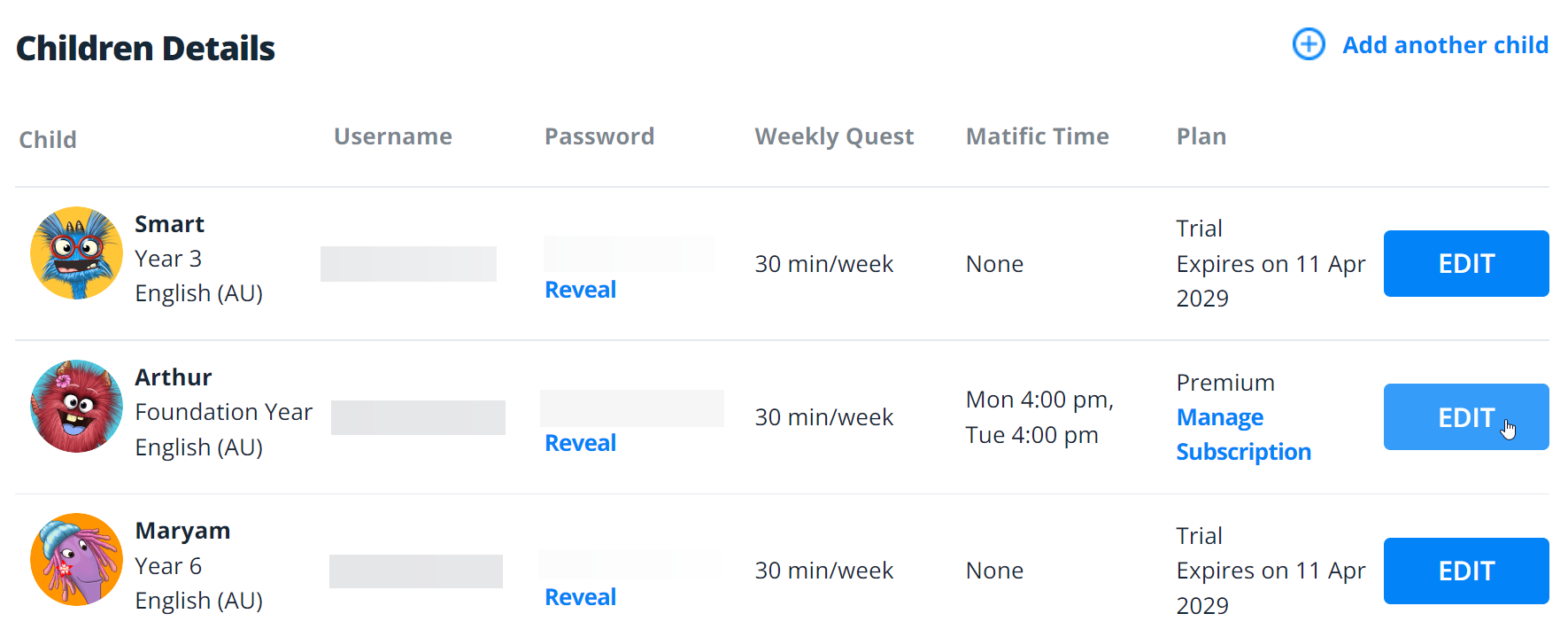This screenshot has height=637, width=1568.
Task: Click Smart's hidden username field
Action: pyautogui.click(x=408, y=264)
